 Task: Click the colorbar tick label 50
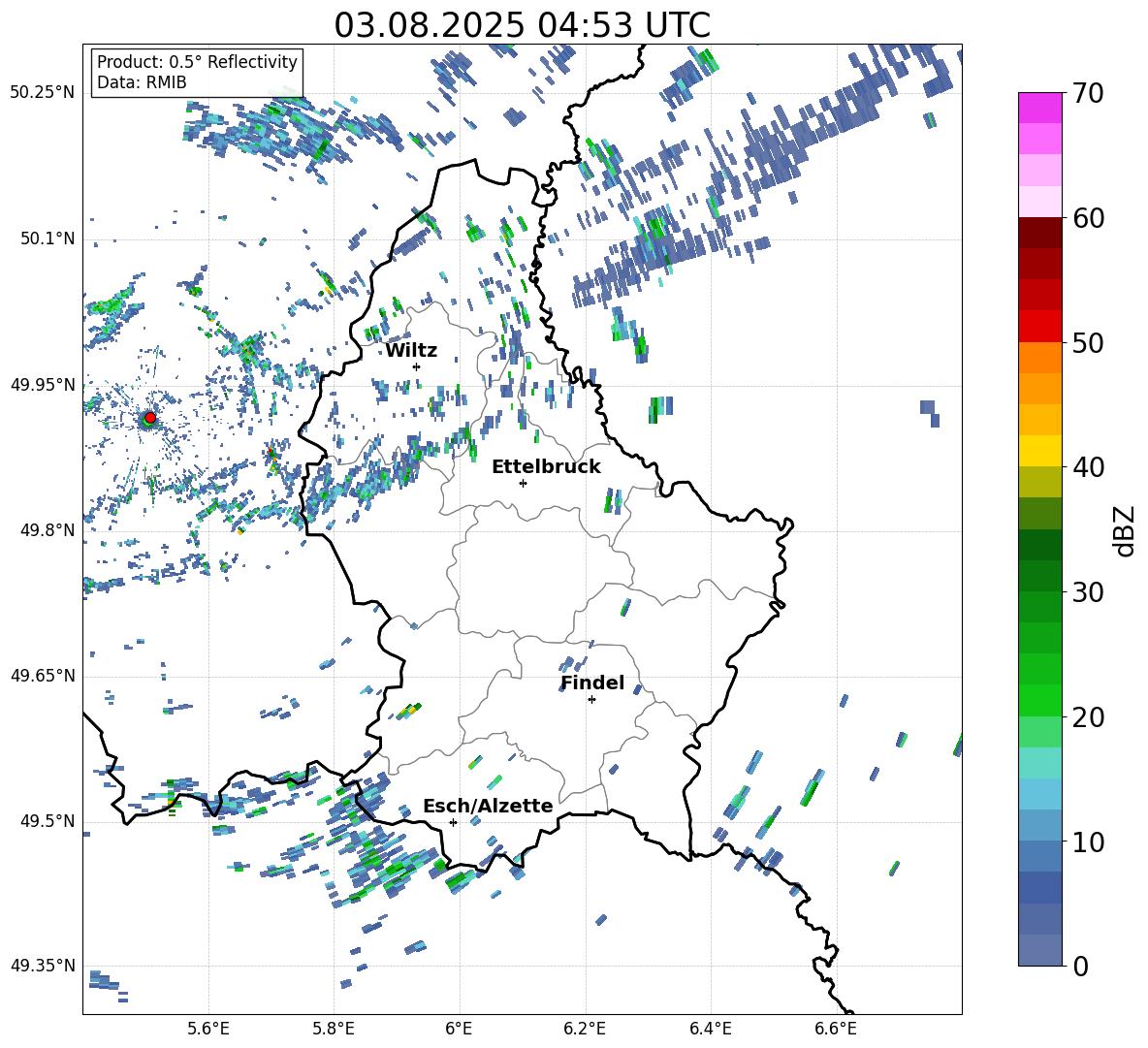click(x=1088, y=343)
